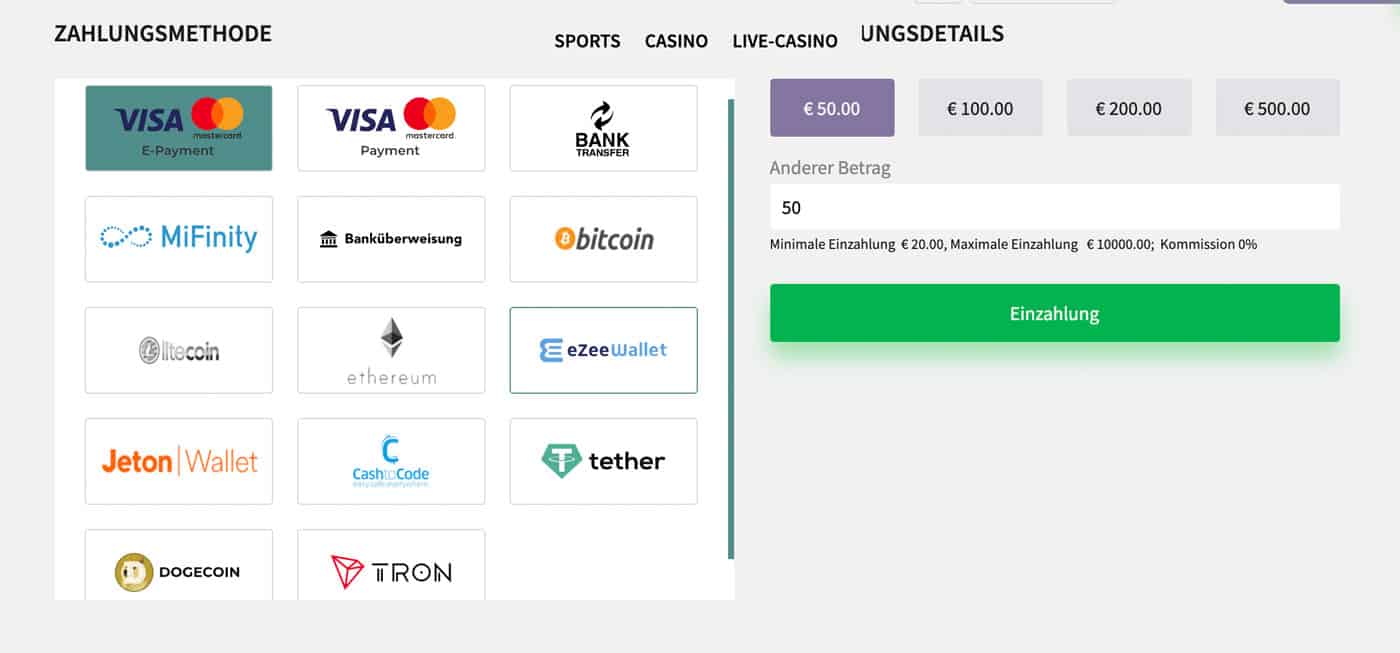Select the Bank Transfer payment tile
1400x653 pixels.
point(603,128)
